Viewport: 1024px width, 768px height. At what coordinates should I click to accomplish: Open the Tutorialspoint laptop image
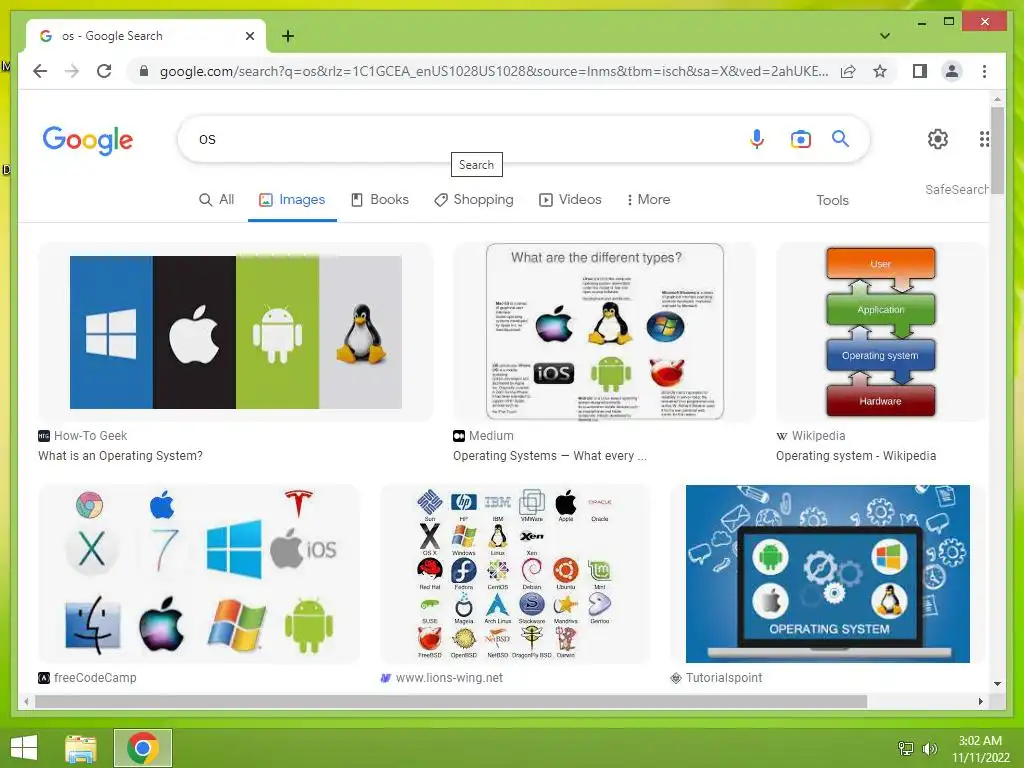(x=827, y=574)
